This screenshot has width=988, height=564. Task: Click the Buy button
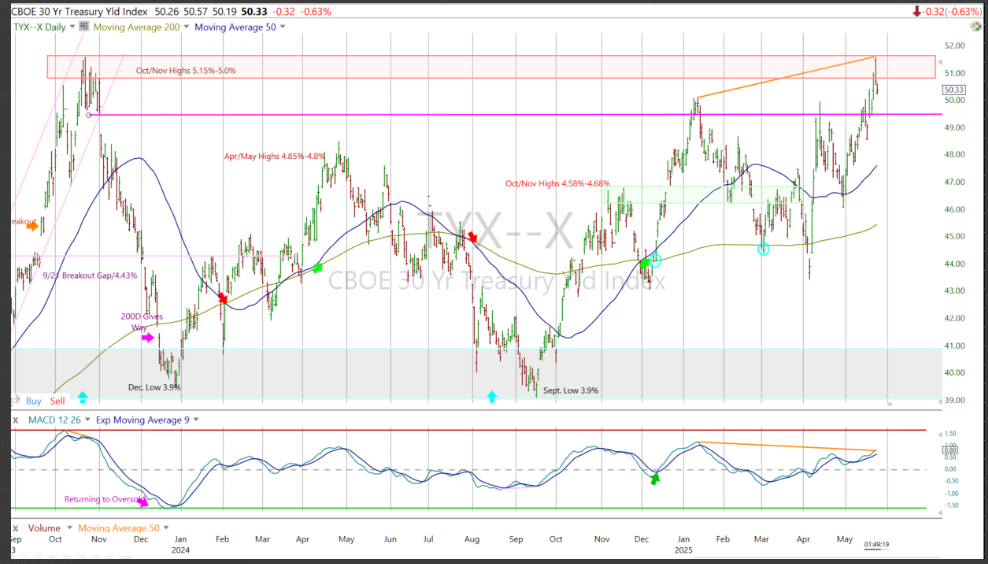[x=34, y=401]
